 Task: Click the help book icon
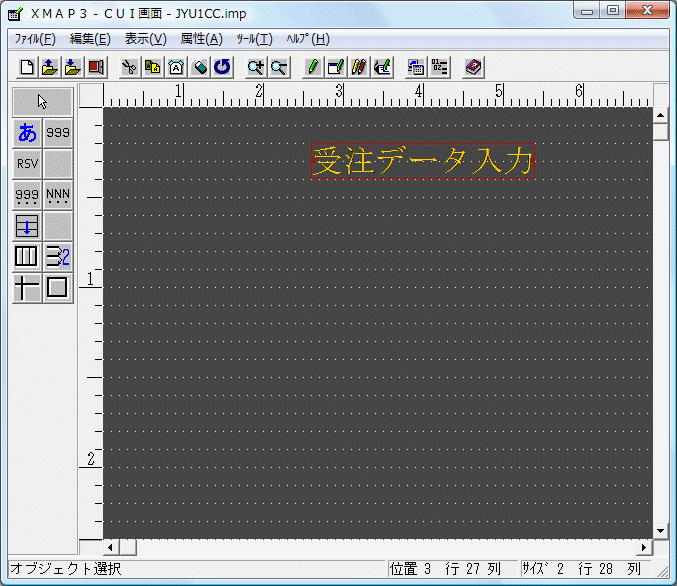coord(473,67)
